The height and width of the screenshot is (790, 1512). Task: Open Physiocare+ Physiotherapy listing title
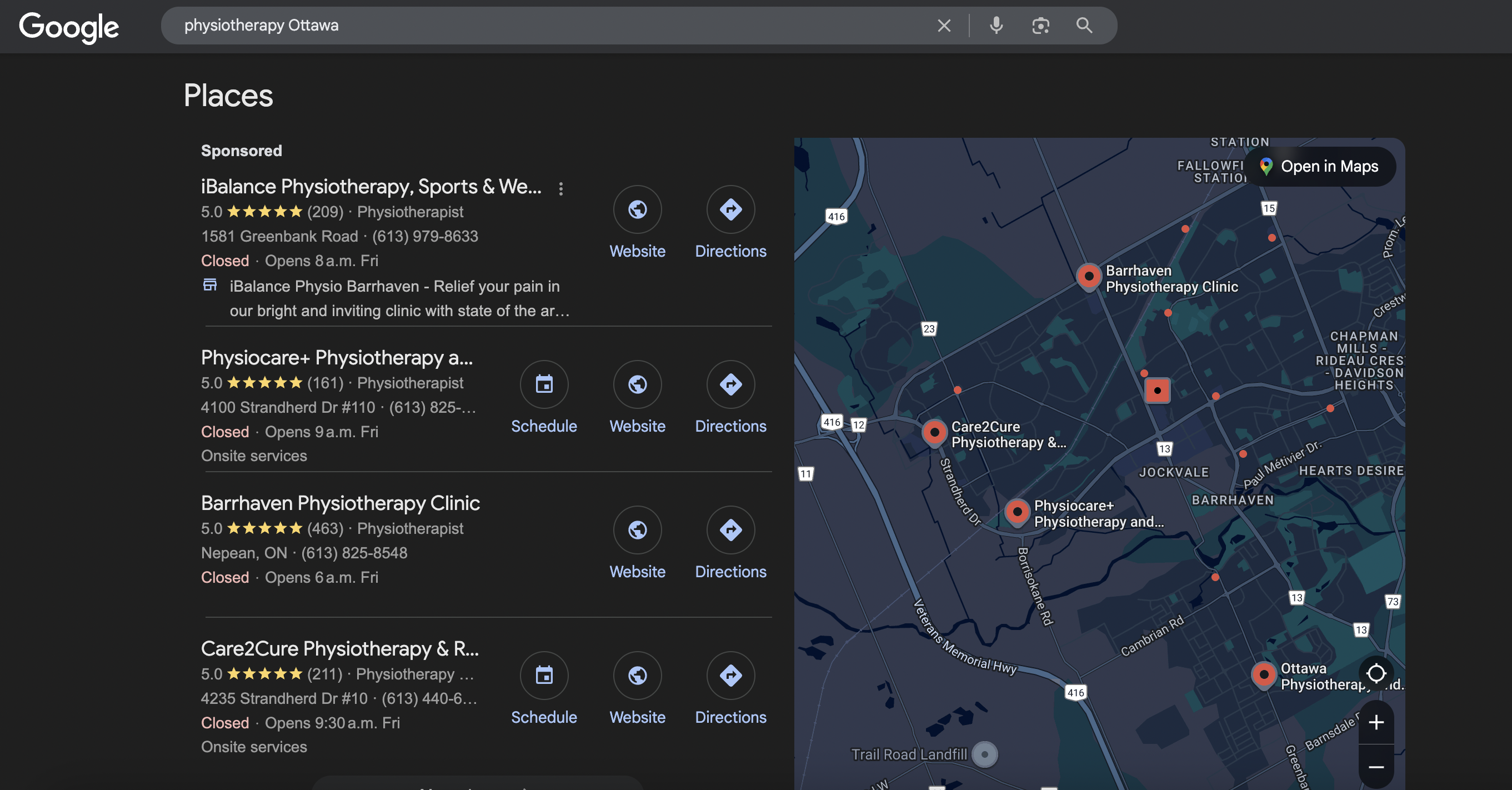pos(336,357)
